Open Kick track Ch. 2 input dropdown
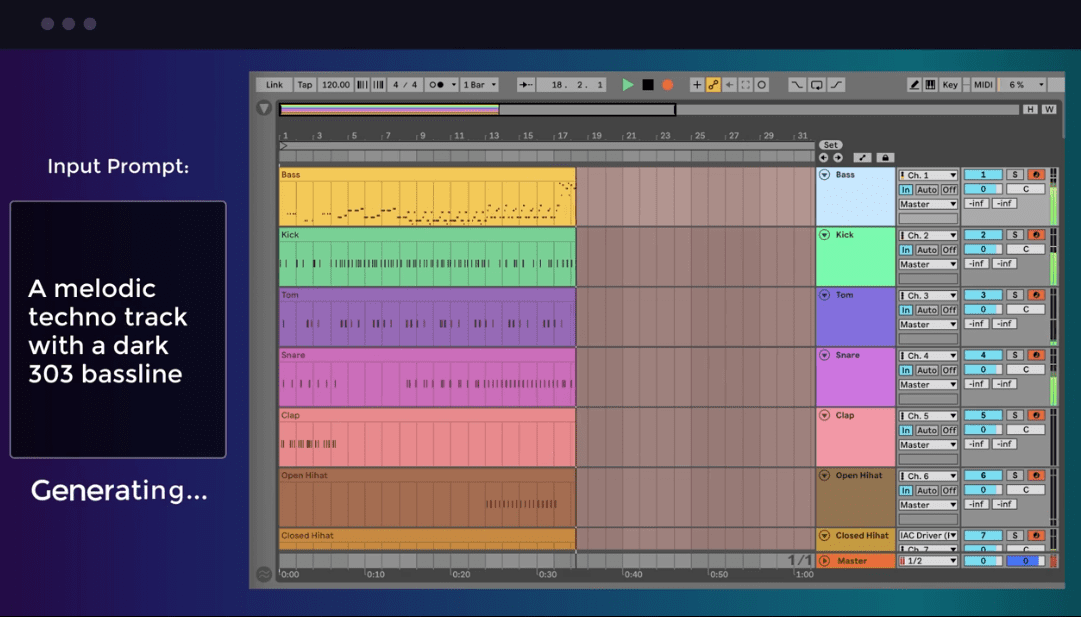 (928, 235)
